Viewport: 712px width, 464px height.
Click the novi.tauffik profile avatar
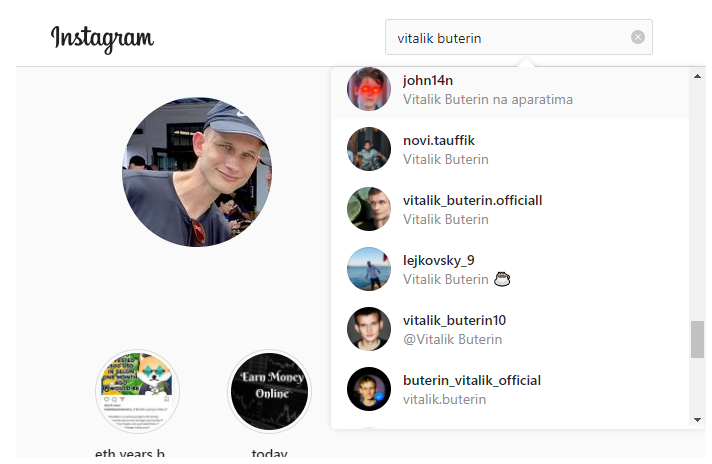click(369, 149)
